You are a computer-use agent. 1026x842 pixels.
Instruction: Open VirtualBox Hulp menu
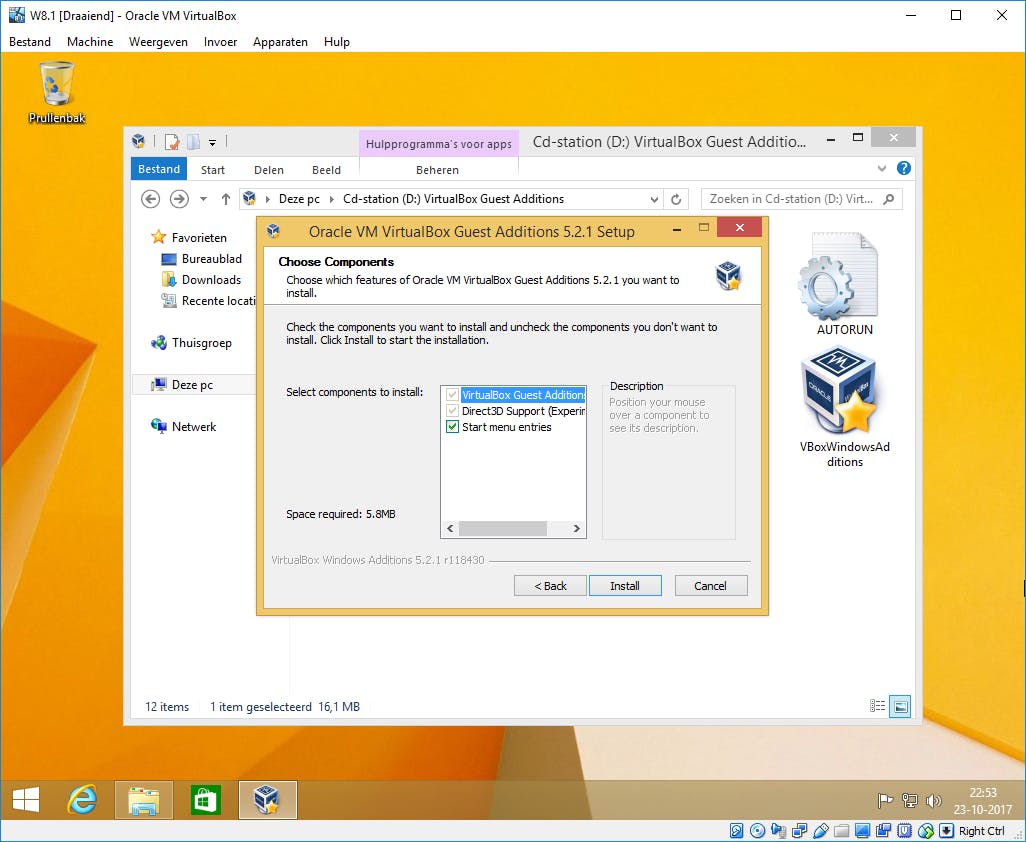pyautogui.click(x=336, y=42)
